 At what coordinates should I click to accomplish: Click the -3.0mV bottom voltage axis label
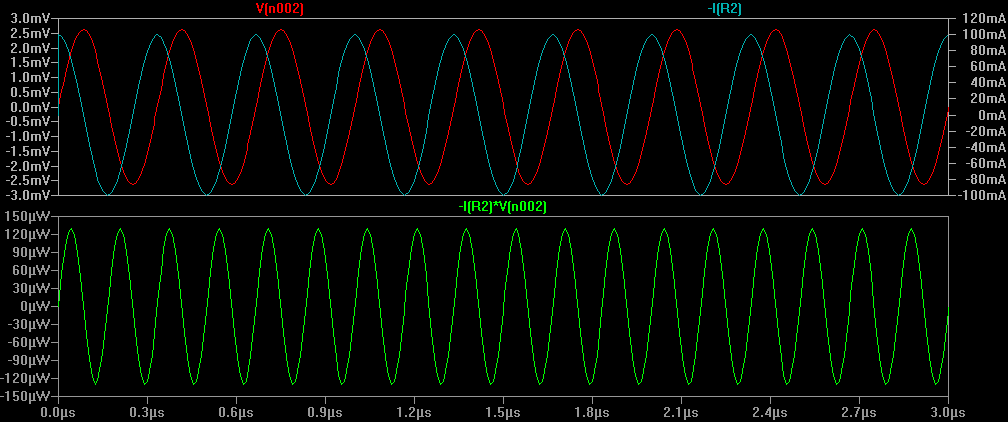(x=28, y=195)
